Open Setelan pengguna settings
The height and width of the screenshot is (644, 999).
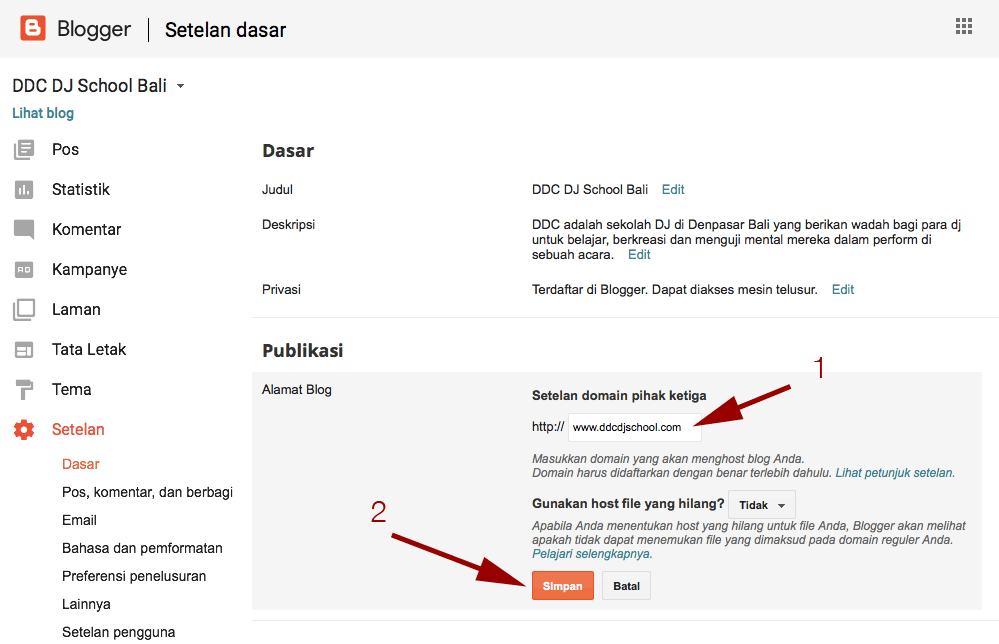[119, 633]
